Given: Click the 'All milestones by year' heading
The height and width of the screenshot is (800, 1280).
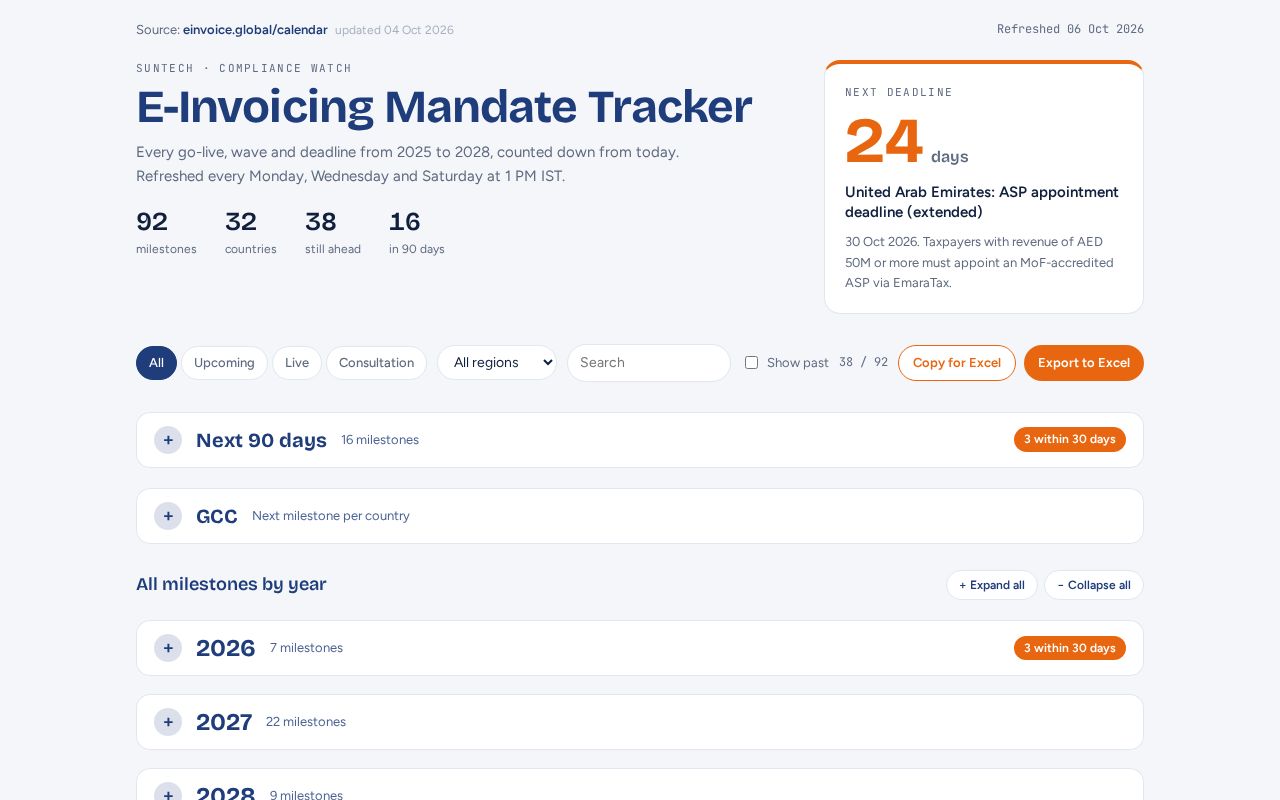Looking at the screenshot, I should click(x=231, y=584).
